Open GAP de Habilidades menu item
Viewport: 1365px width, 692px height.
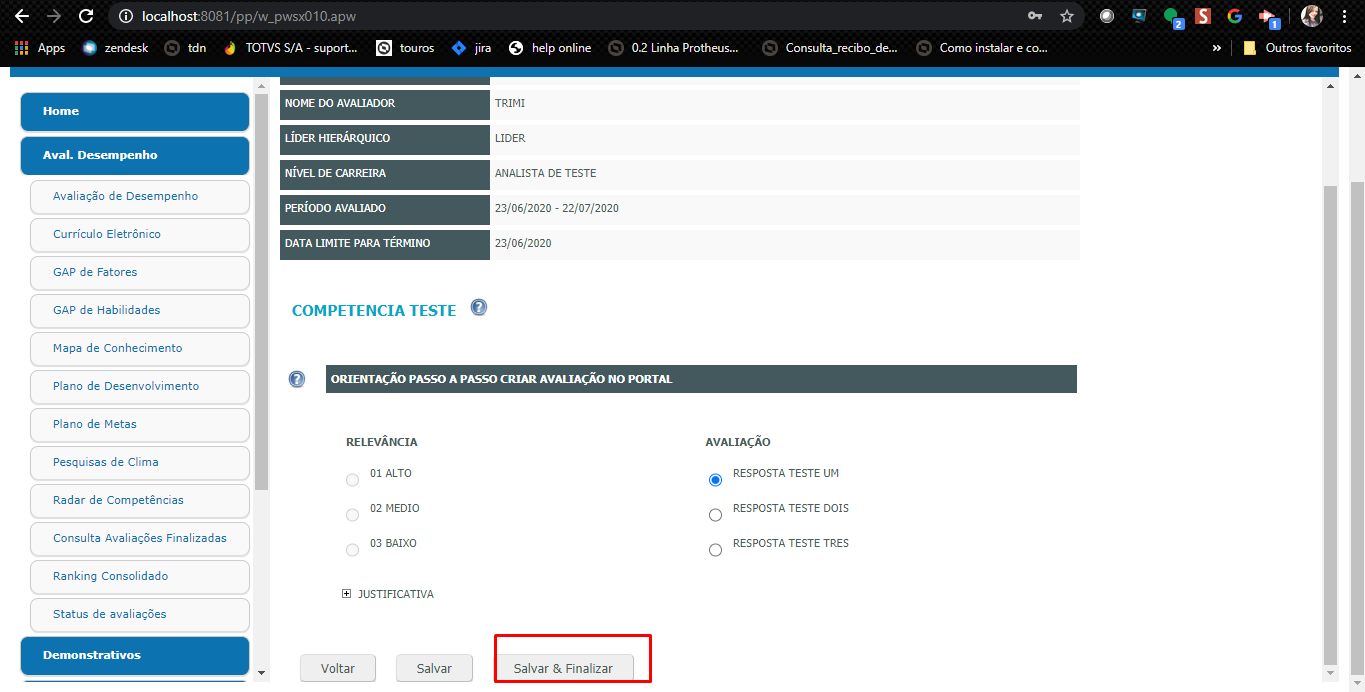point(140,310)
